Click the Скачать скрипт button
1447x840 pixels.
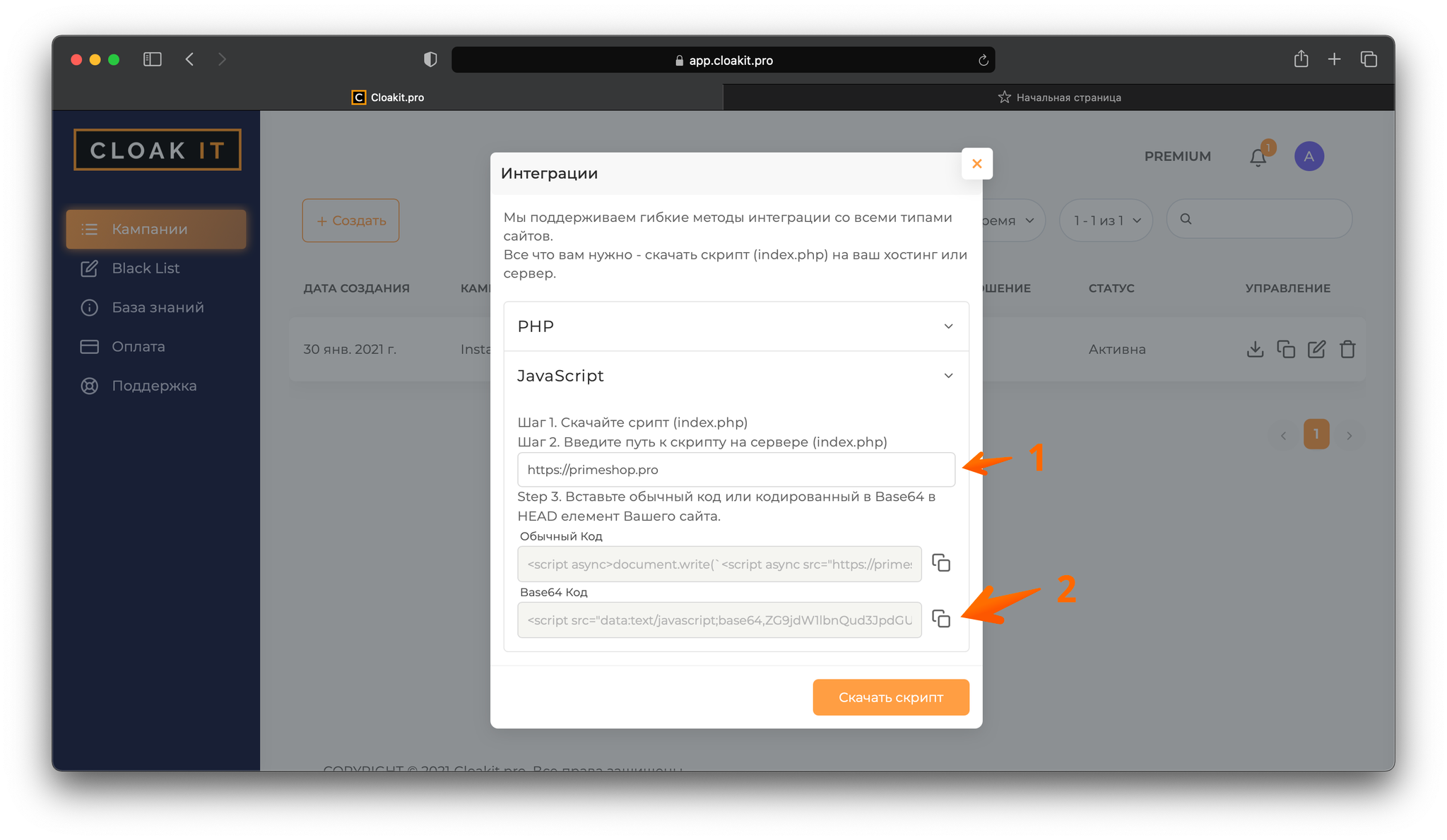click(x=890, y=697)
